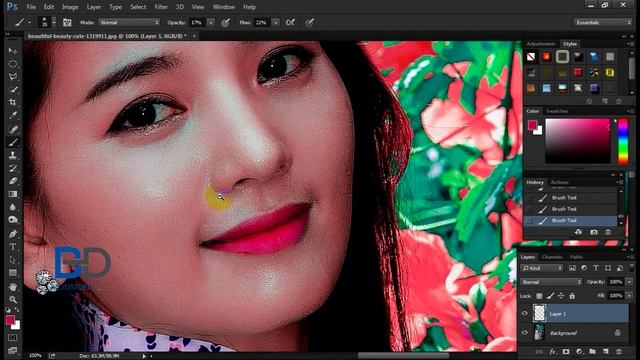This screenshot has width=640, height=360.
Task: Open the layer filter Kind dropdown
Action: click(x=542, y=268)
